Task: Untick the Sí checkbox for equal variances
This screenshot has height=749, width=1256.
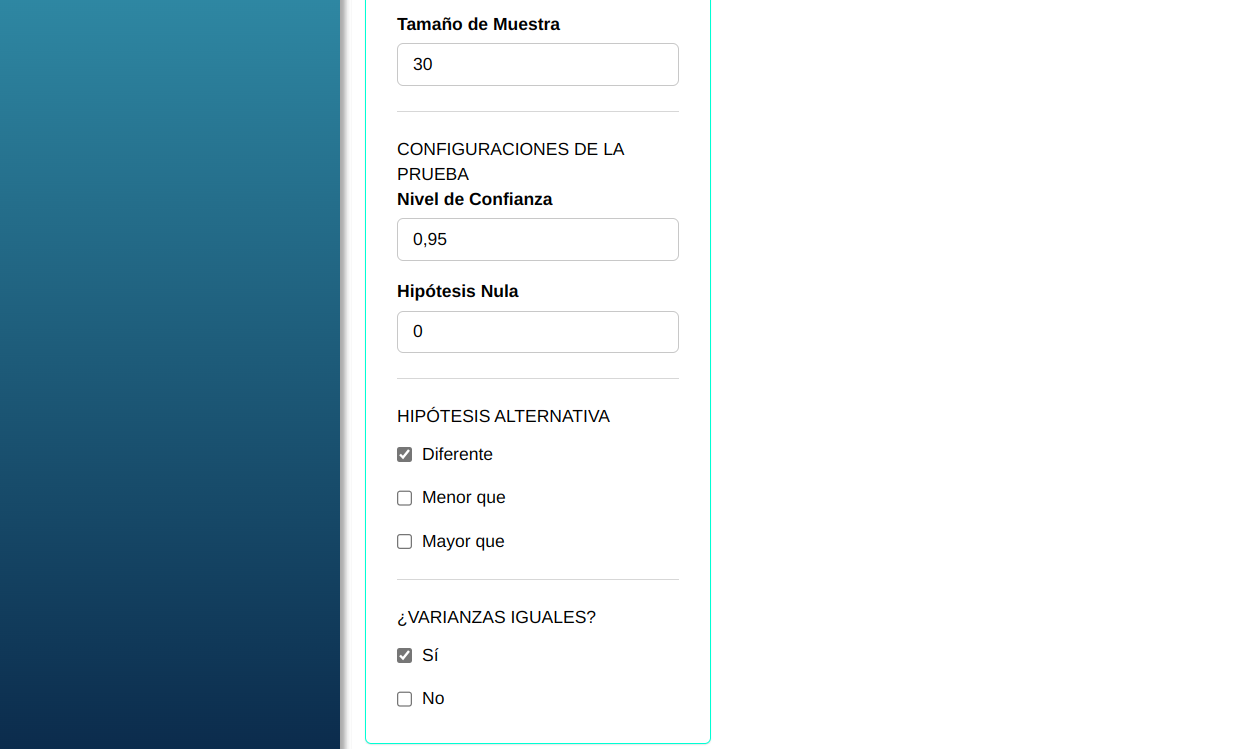Action: [404, 656]
